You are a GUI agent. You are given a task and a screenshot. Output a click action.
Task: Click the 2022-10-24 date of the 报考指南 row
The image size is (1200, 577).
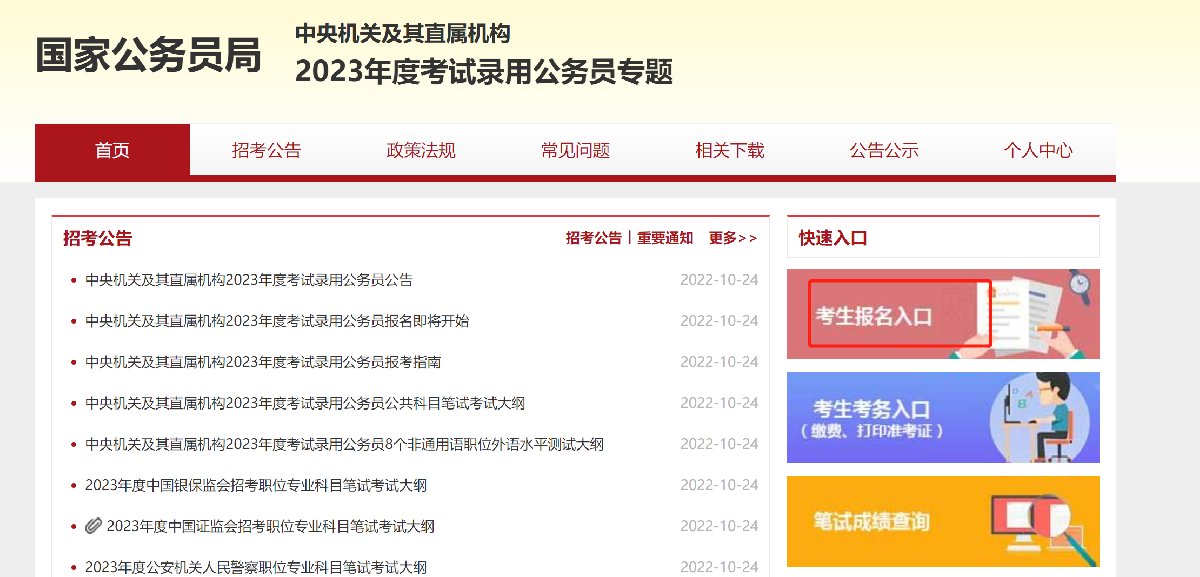pyautogui.click(x=719, y=362)
